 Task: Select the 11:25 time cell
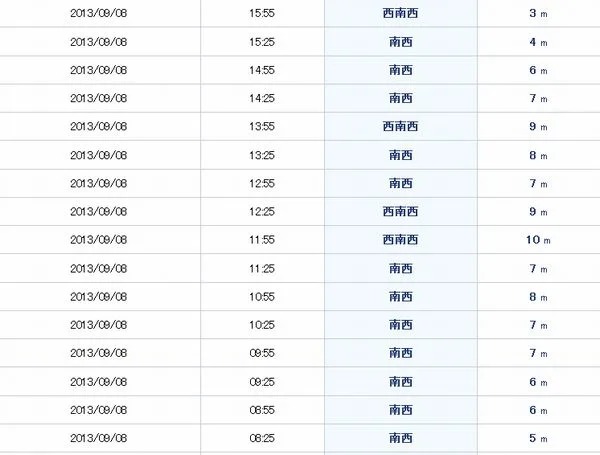point(262,269)
